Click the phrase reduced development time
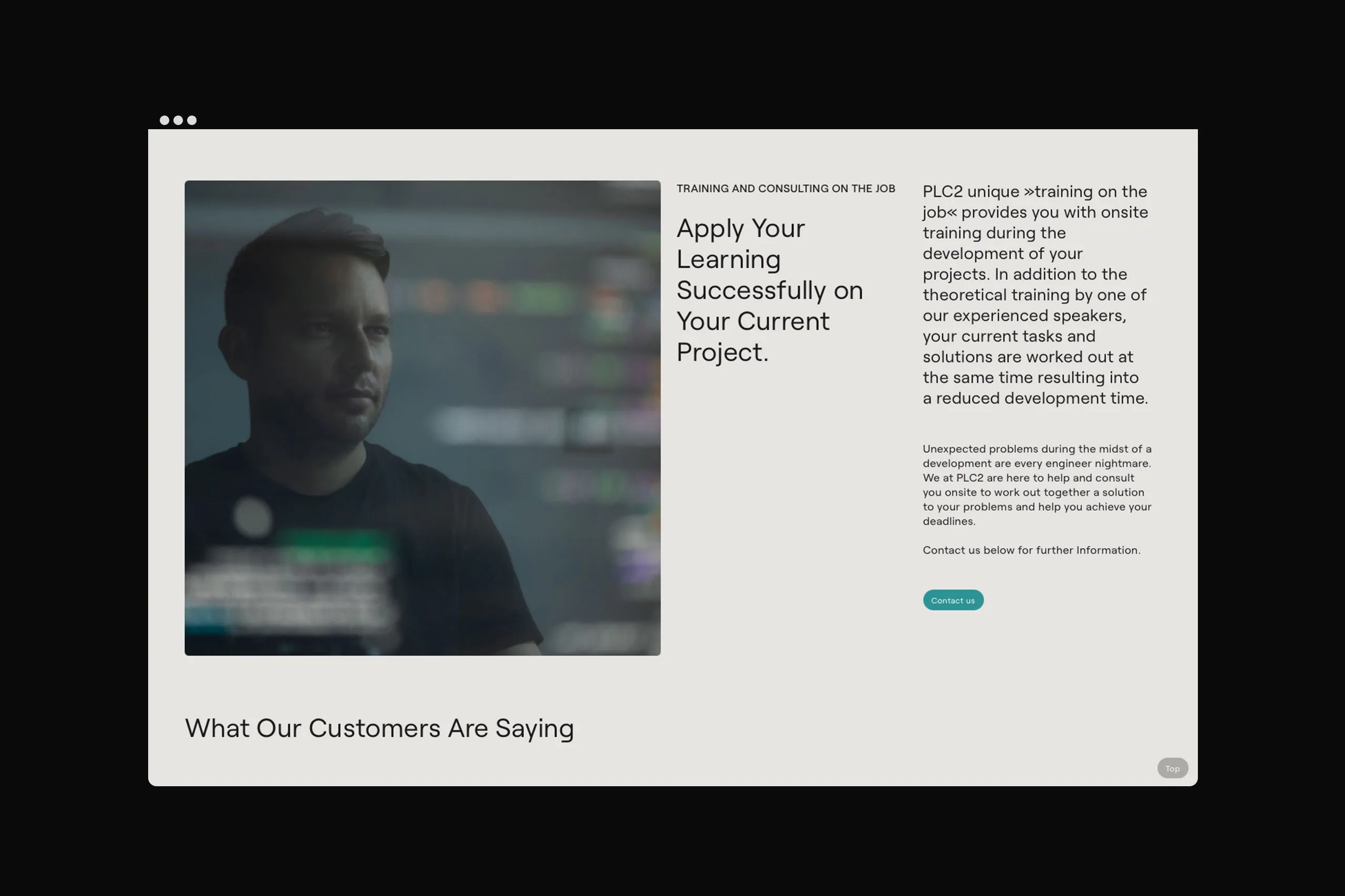This screenshot has height=896, width=1345. (x=1041, y=398)
